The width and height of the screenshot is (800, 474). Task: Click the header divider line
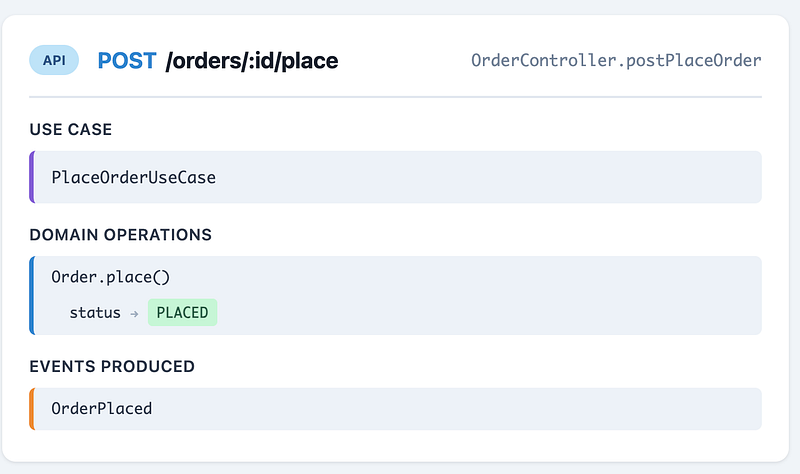[395, 96]
